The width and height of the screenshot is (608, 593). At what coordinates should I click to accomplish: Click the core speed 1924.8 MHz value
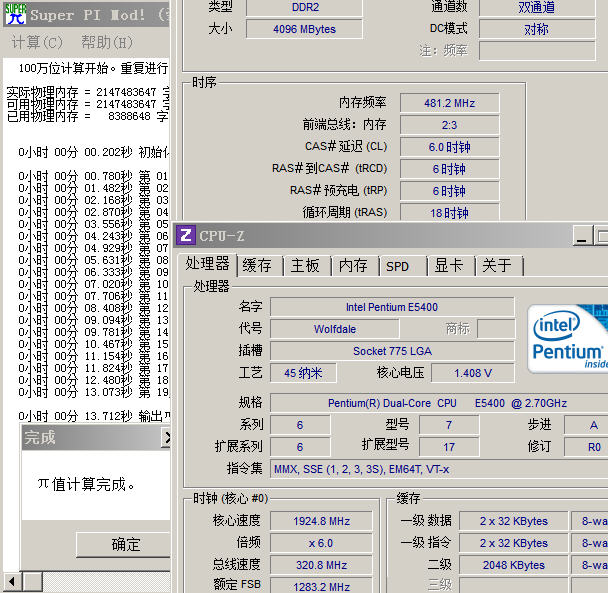[321, 521]
